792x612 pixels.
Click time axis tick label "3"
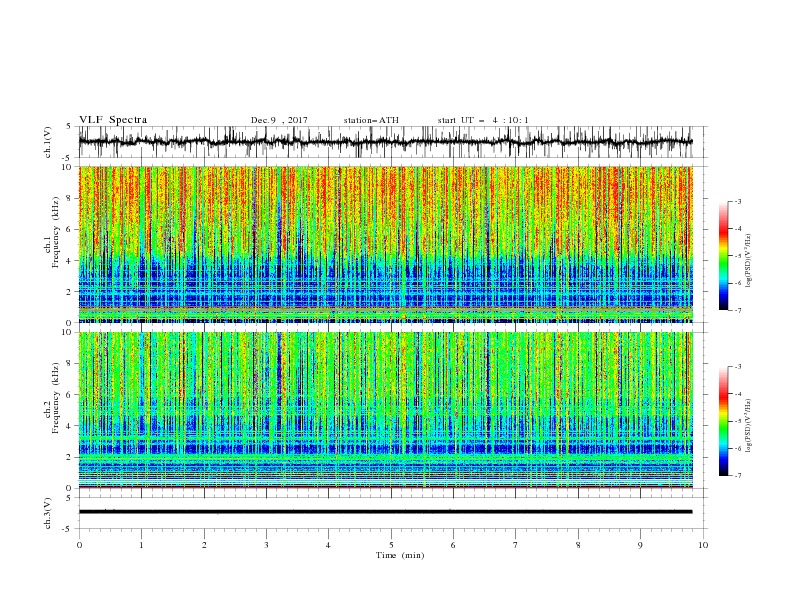tap(266, 545)
